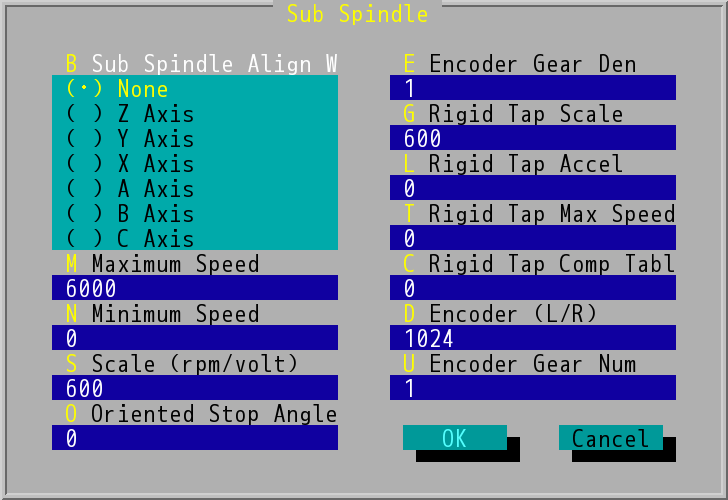Focus the Maximum Speed field showing 6000
The image size is (728, 500).
point(195,287)
